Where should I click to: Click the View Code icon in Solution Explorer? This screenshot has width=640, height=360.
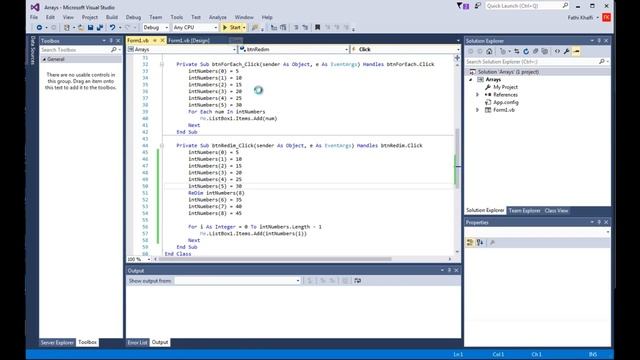click(x=557, y=51)
